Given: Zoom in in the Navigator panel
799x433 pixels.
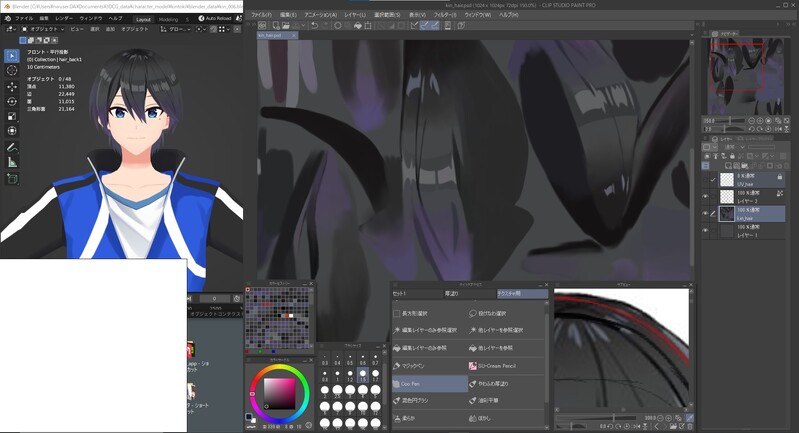Looking at the screenshot, I should point(760,121).
